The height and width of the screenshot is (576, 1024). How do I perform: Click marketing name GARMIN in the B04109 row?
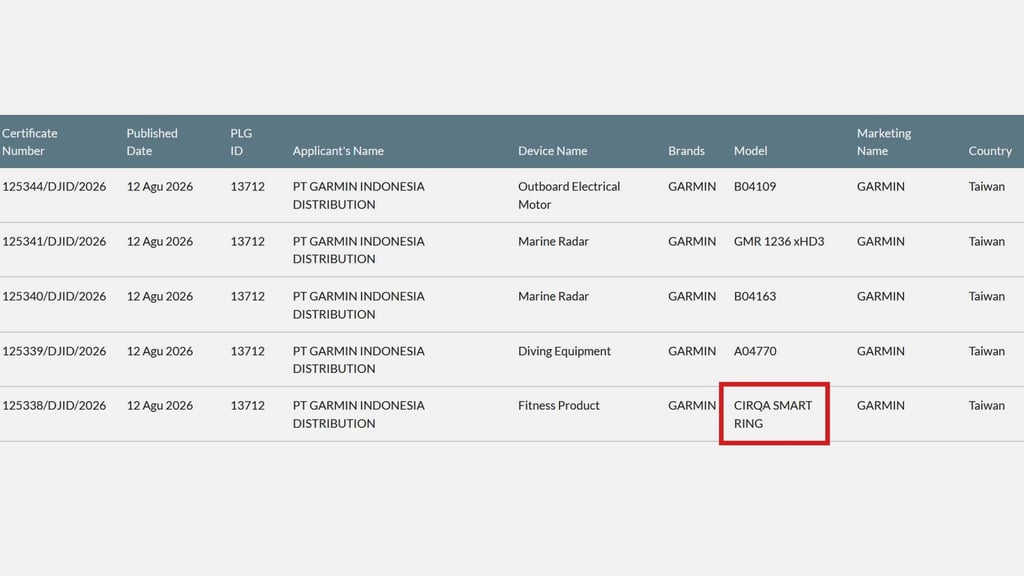tap(880, 187)
